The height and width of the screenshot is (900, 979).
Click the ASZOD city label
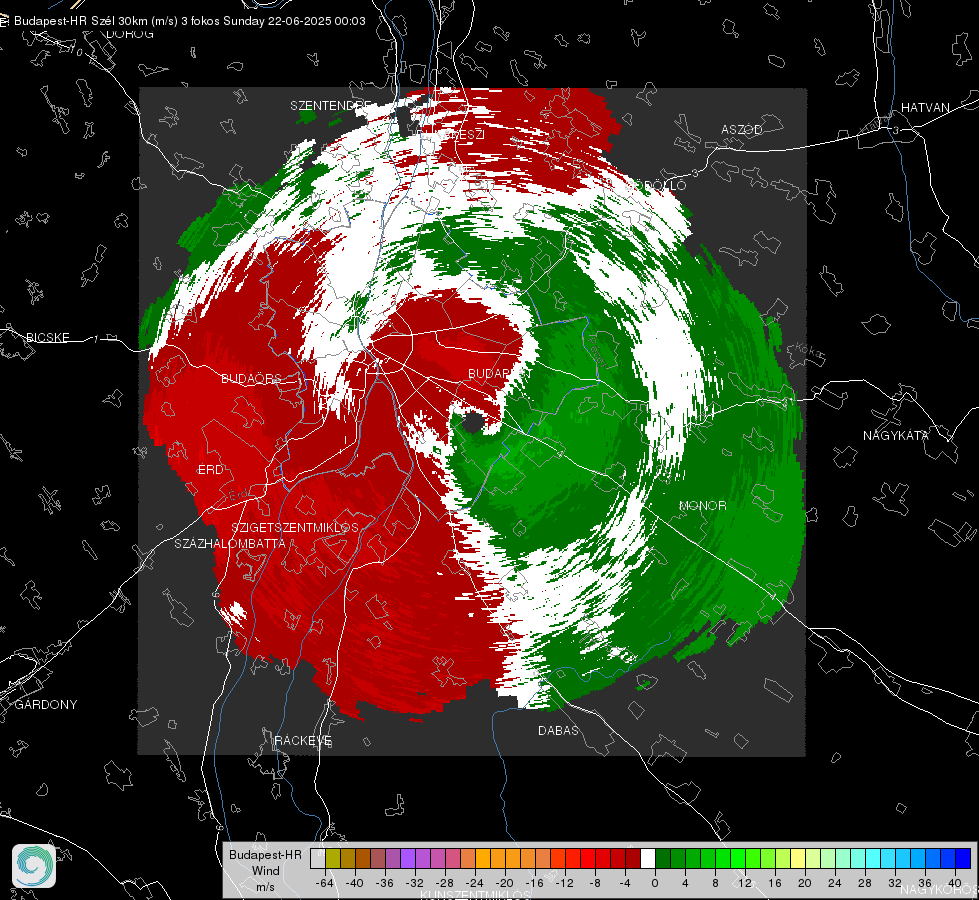tap(742, 129)
